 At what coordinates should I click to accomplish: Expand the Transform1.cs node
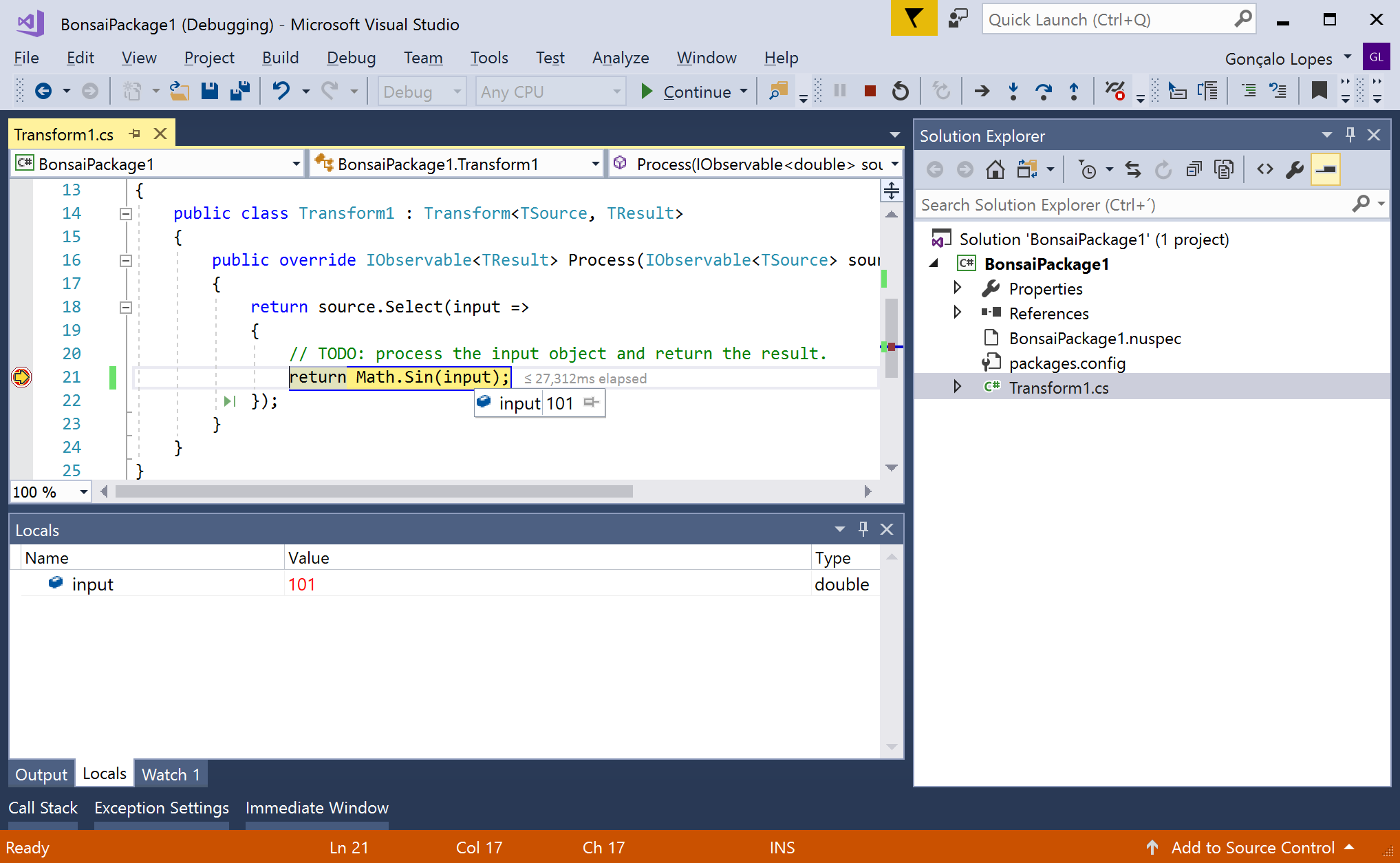click(x=957, y=387)
